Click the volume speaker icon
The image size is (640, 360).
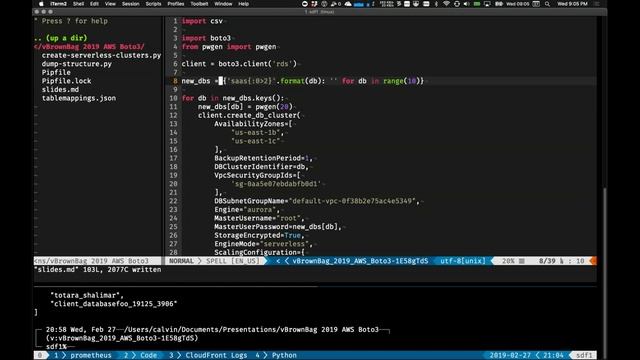467,4
